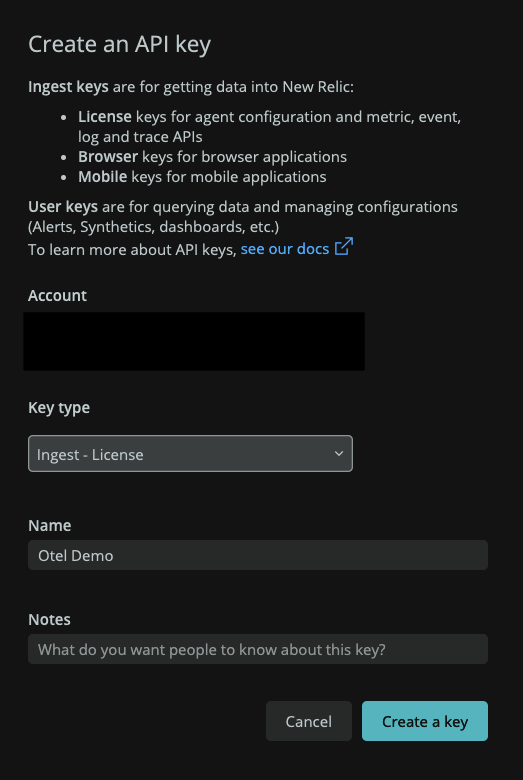The height and width of the screenshot is (780, 523).
Task: Focus the Name field containing Otel Demo
Action: pos(258,555)
